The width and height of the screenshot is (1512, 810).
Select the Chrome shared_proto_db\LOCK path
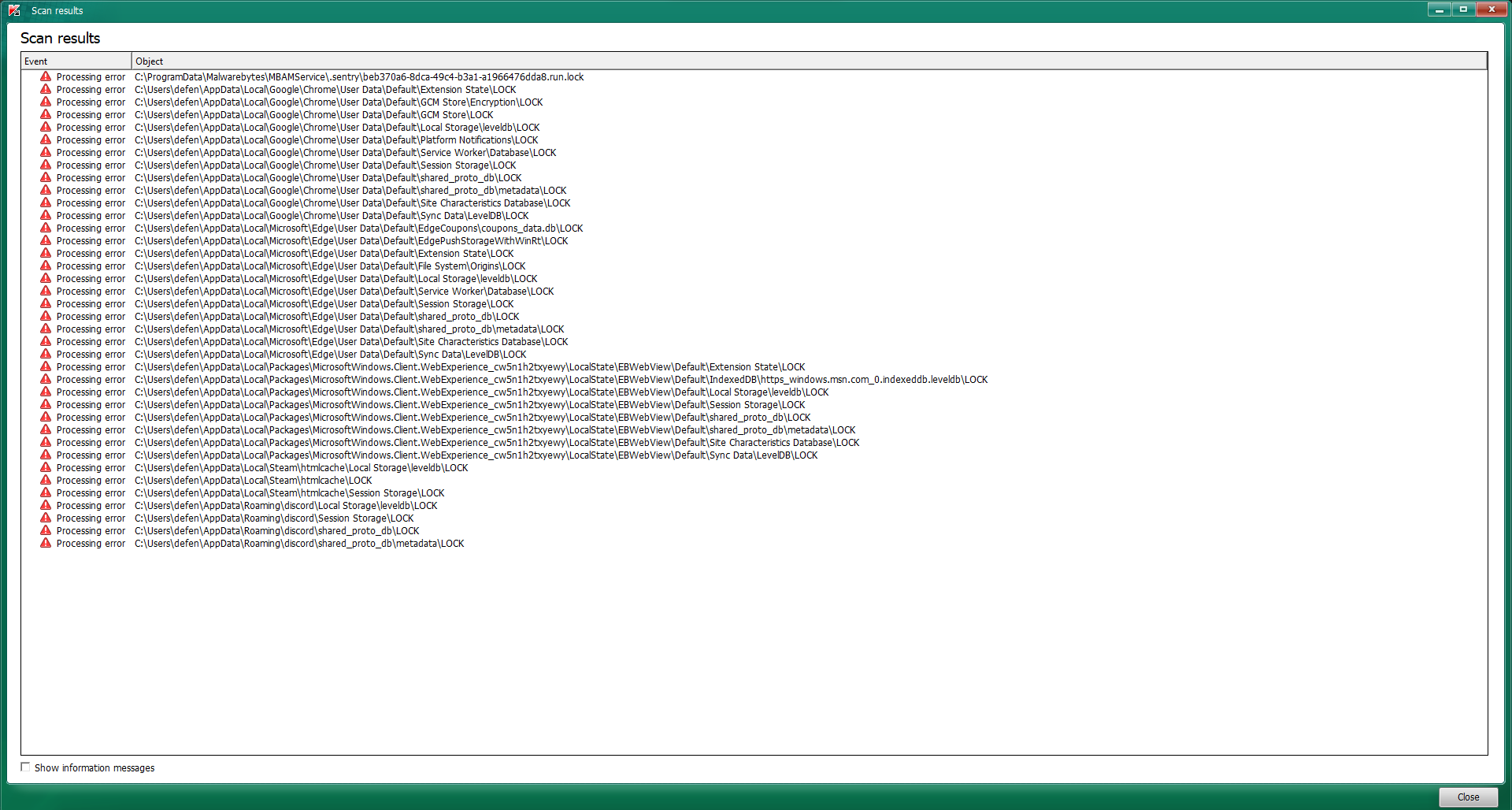click(x=328, y=178)
